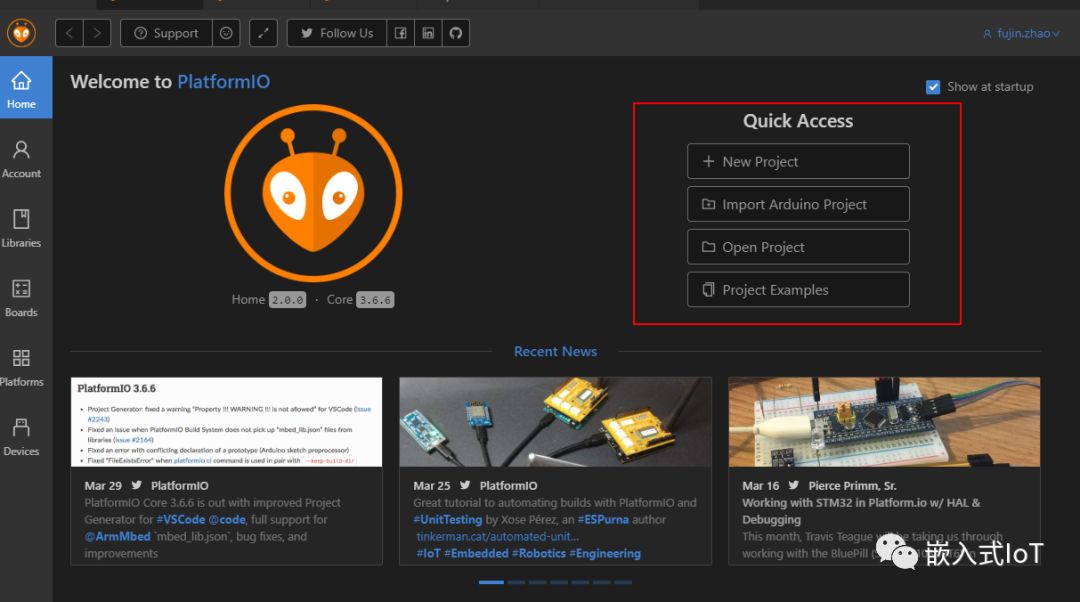Image resolution: width=1080 pixels, height=602 pixels.
Task: Click the smiley feedback icon
Action: 226,33
